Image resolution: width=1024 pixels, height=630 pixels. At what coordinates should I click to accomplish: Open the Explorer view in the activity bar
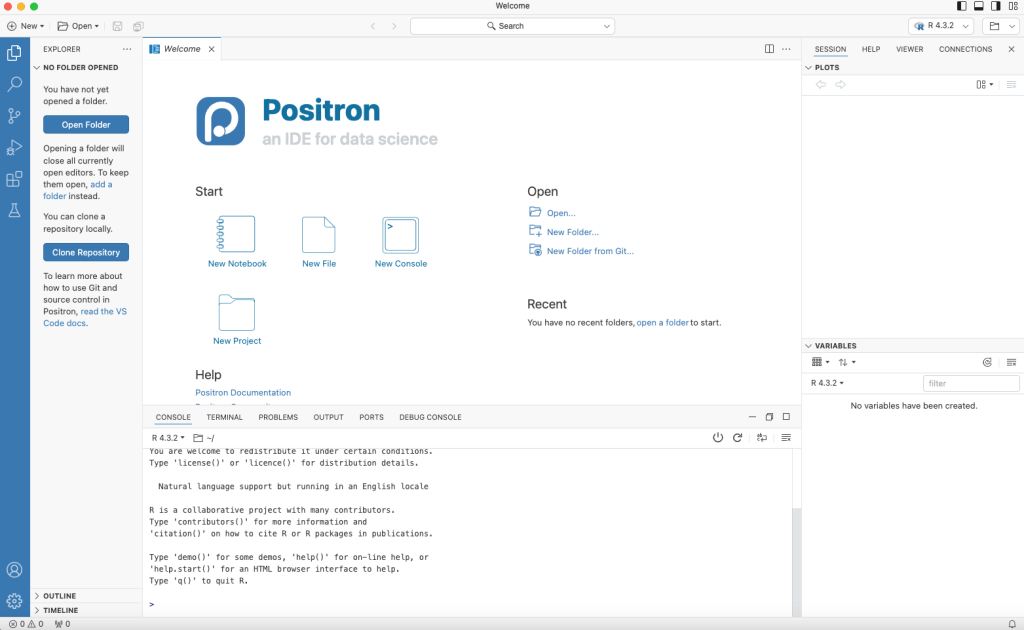pos(14,52)
